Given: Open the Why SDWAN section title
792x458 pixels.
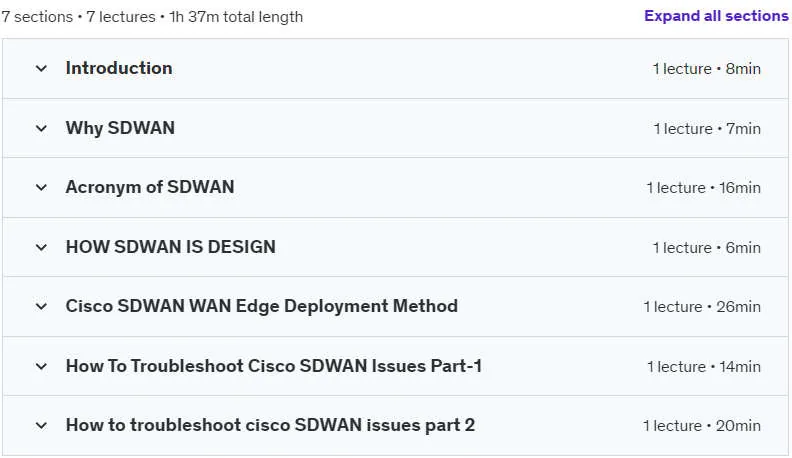Looking at the screenshot, I should pos(120,128).
